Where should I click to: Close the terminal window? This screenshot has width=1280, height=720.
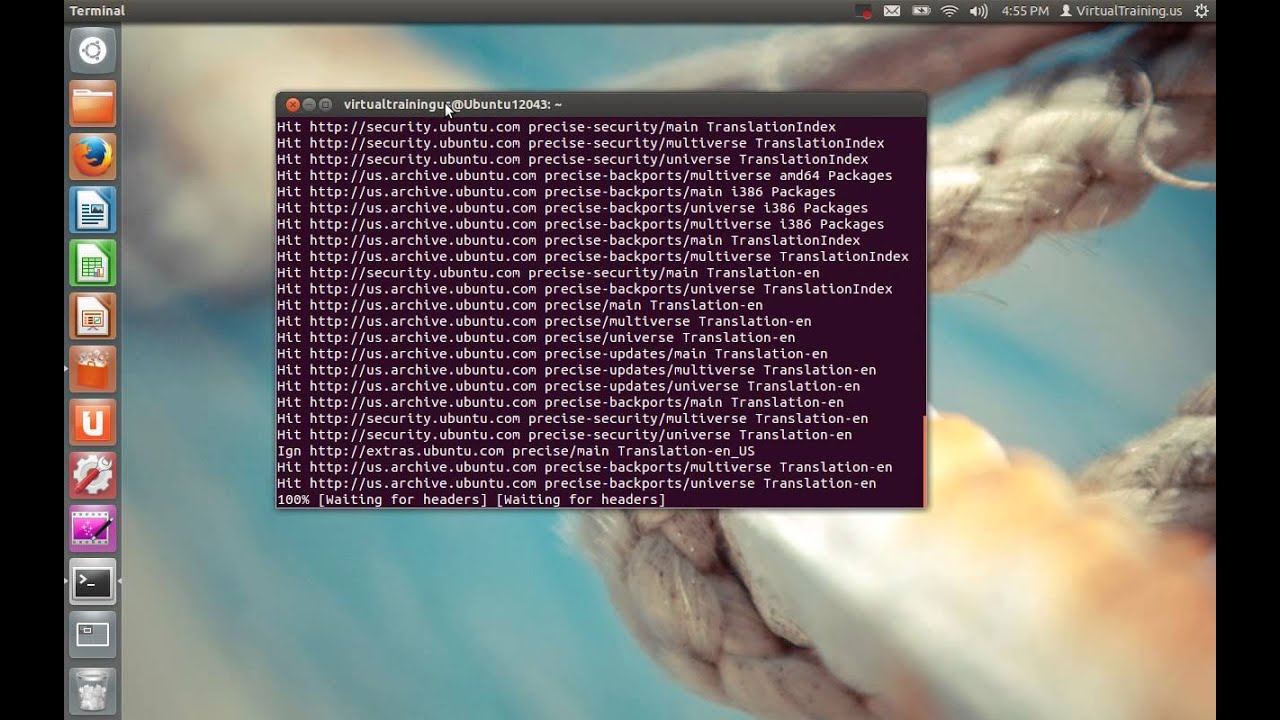(x=292, y=104)
